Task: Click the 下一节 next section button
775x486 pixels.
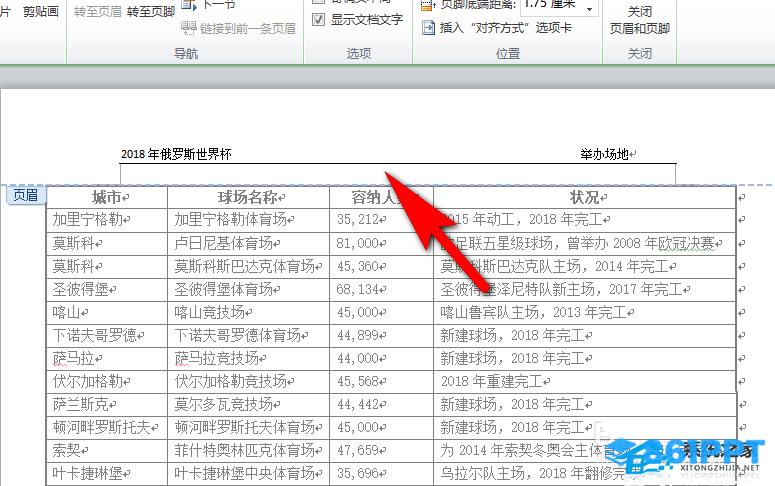Action: click(209, 4)
